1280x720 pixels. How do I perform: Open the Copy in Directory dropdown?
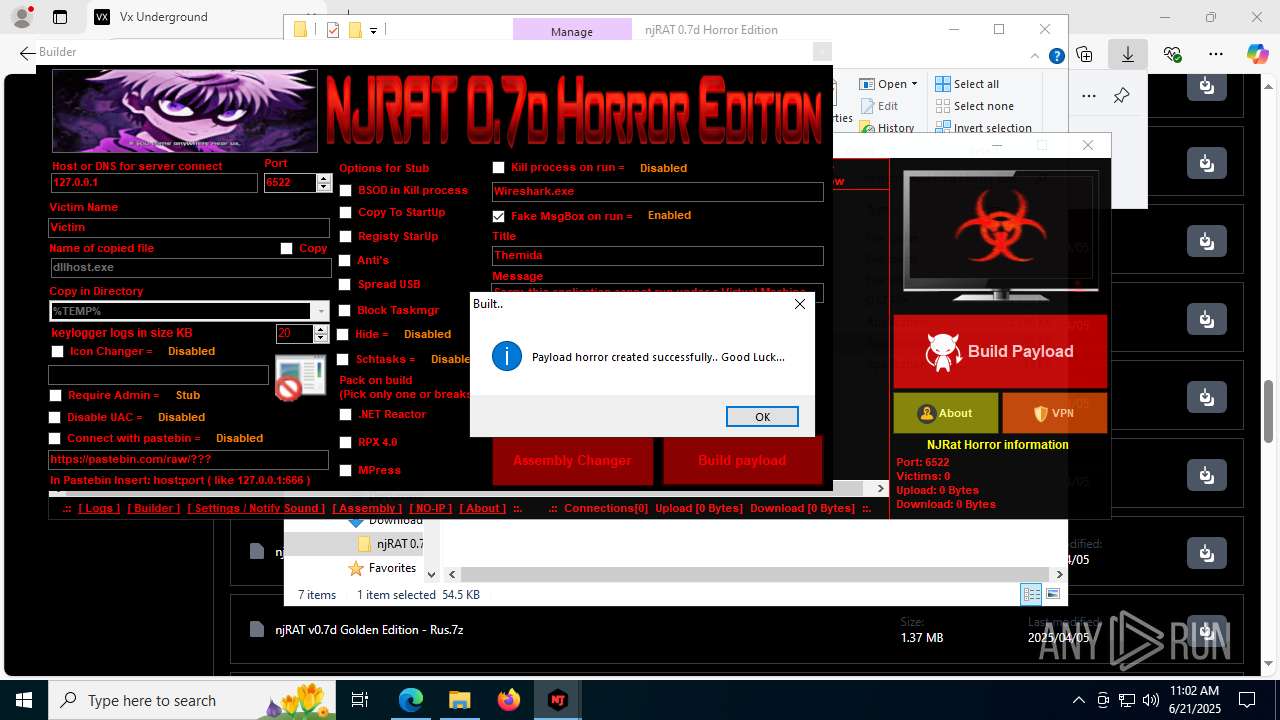tap(321, 311)
